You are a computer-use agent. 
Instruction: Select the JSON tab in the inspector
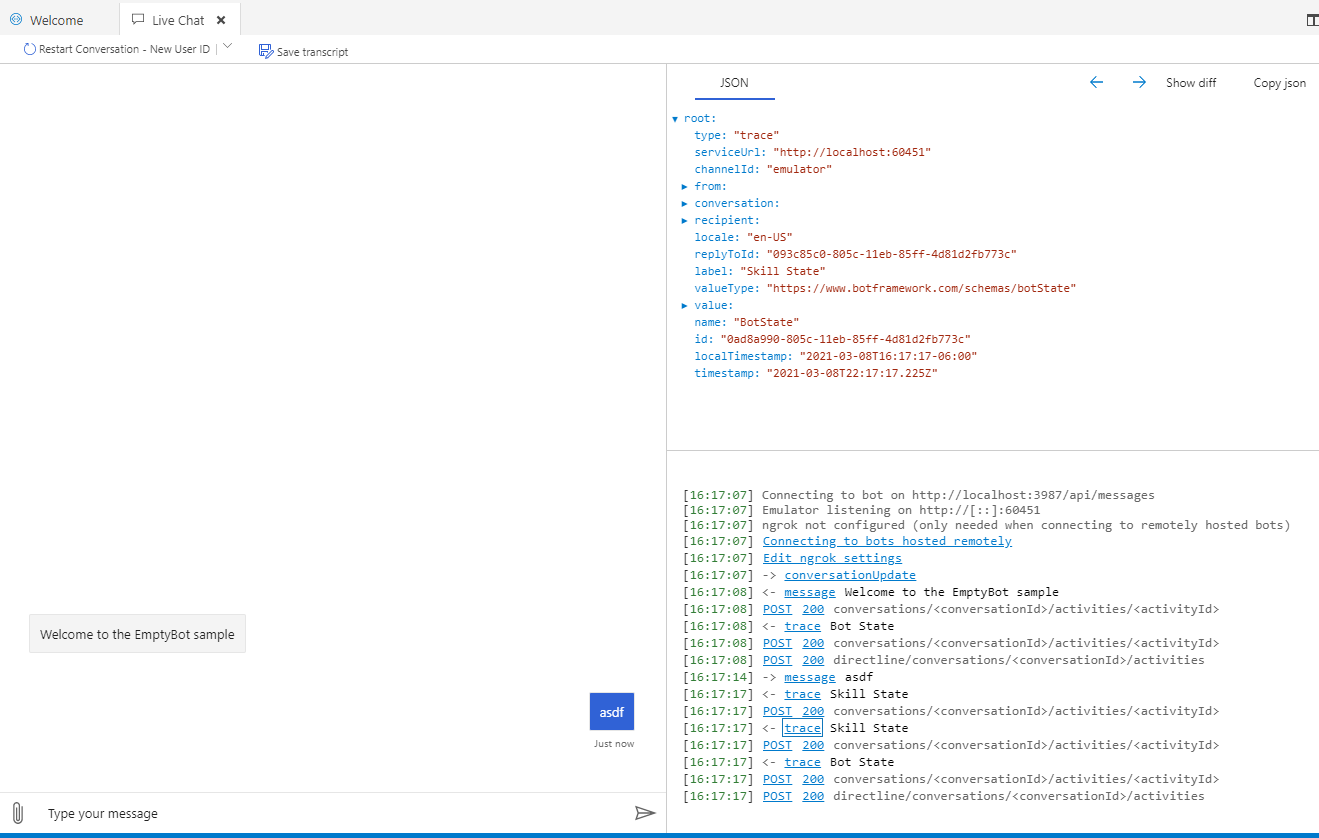[x=734, y=82]
